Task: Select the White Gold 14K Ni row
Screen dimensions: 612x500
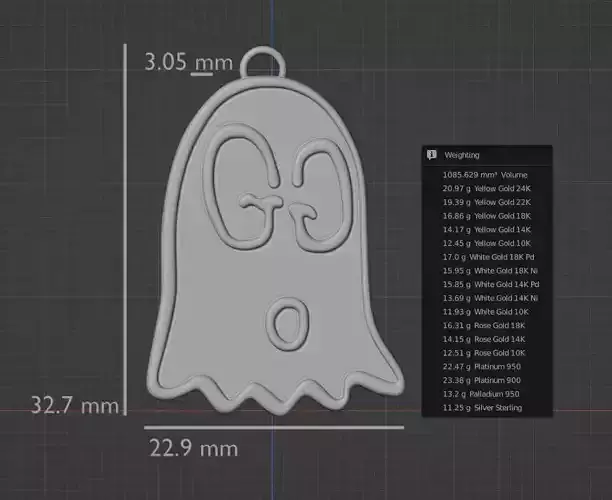Action: click(490, 298)
